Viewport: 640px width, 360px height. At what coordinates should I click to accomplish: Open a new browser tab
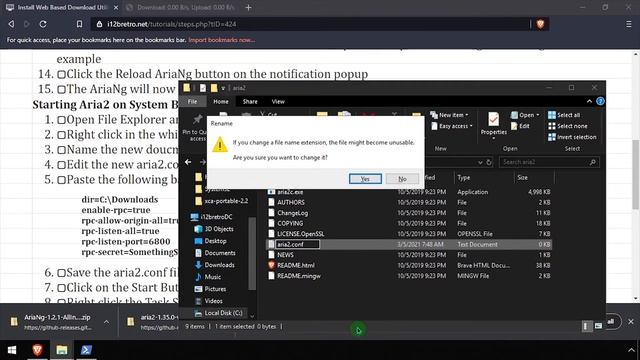pyautogui.click(x=248, y=7)
